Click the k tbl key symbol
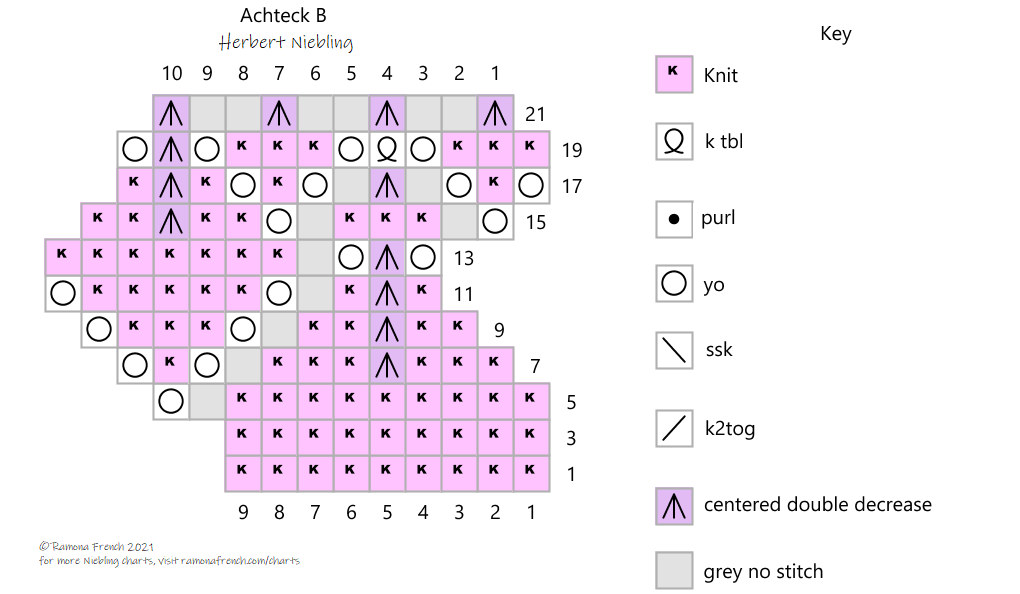Image resolution: width=1020 pixels, height=594 pixels. 674,142
